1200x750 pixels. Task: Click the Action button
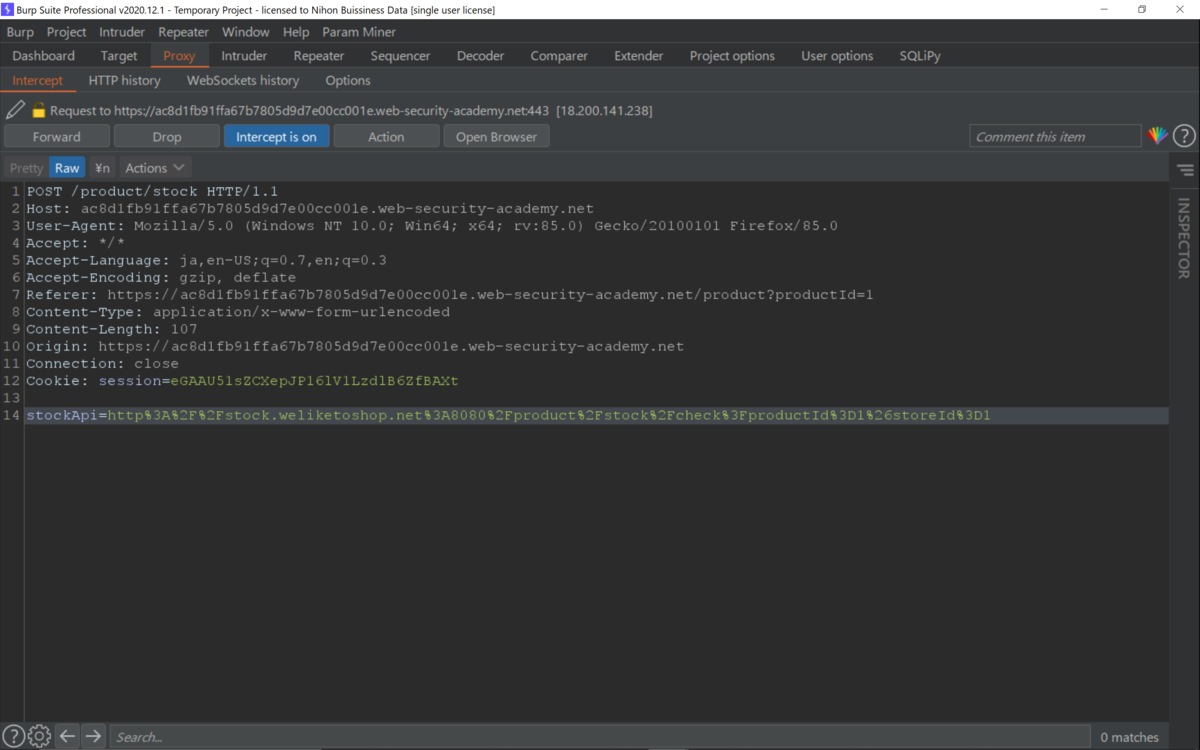point(386,137)
